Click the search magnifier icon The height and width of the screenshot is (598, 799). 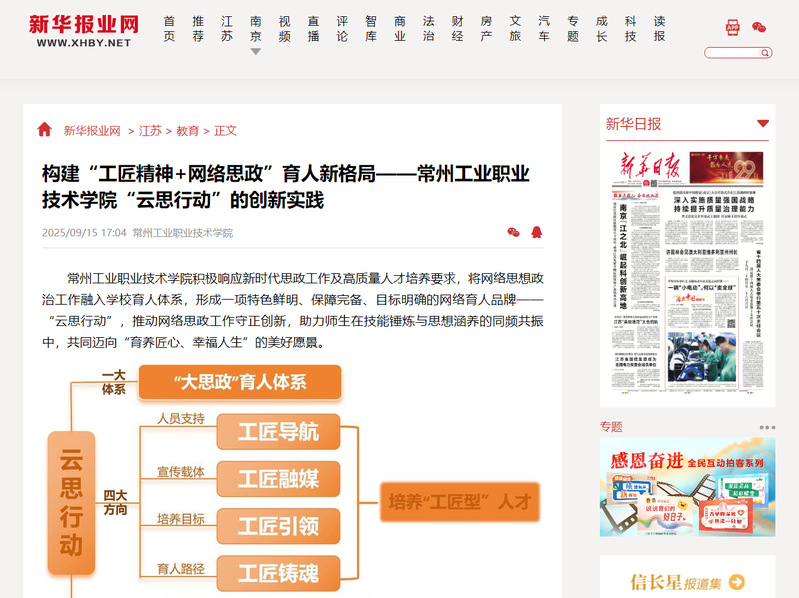766,52
